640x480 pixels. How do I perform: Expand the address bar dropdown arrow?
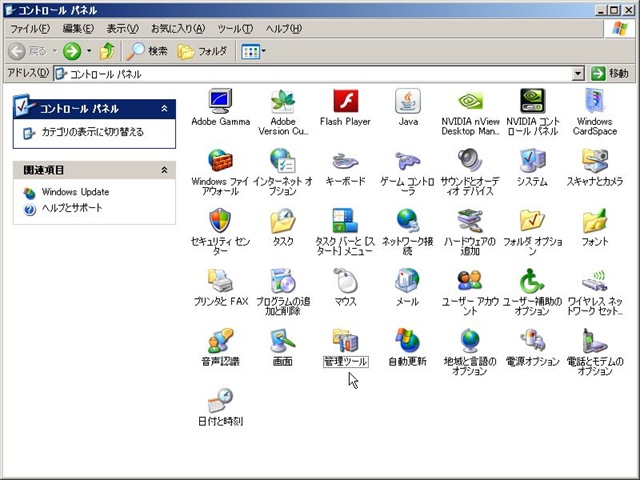[x=578, y=74]
